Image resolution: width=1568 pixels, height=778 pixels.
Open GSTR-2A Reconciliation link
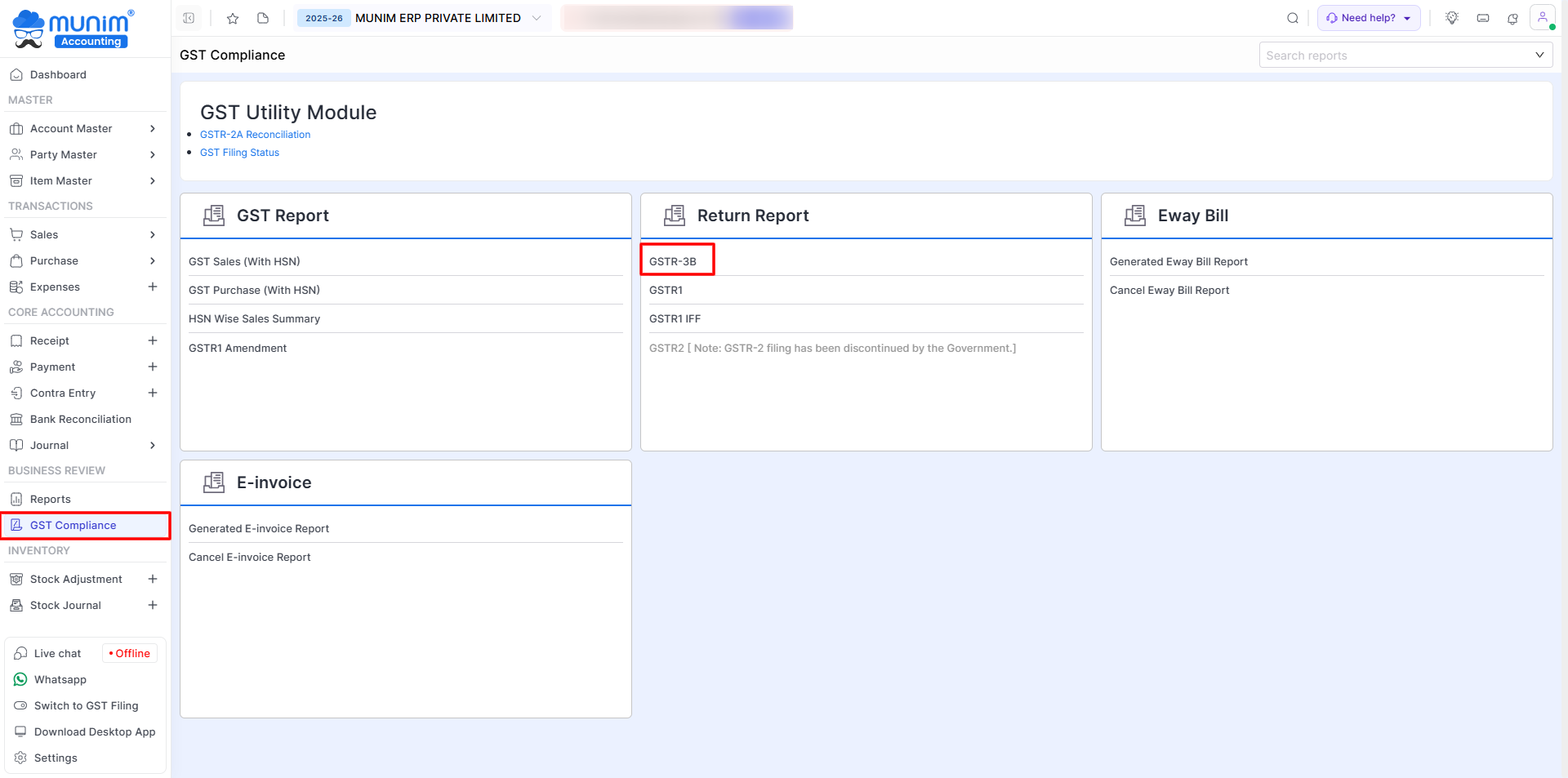pos(255,135)
